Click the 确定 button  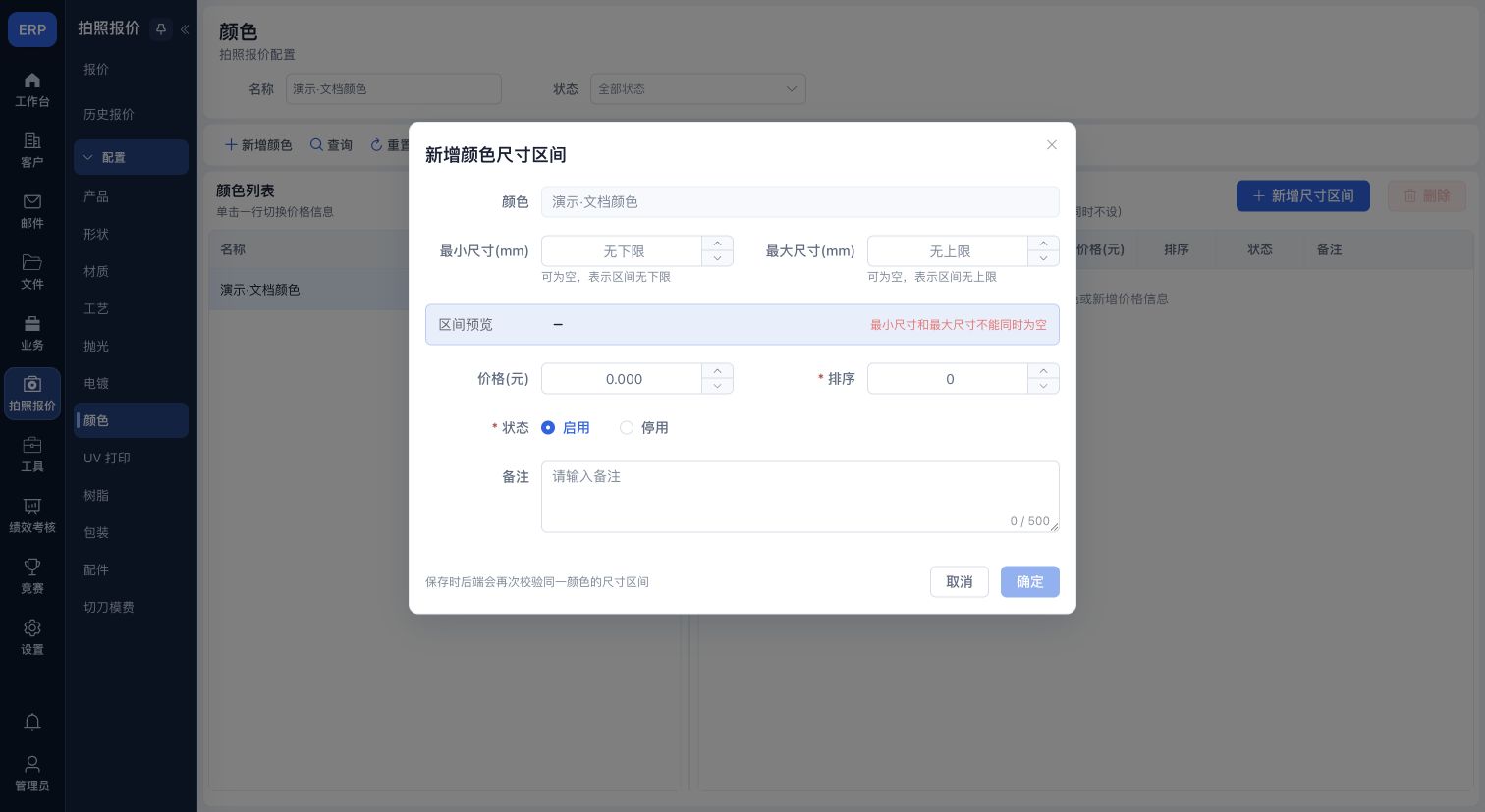(x=1030, y=581)
